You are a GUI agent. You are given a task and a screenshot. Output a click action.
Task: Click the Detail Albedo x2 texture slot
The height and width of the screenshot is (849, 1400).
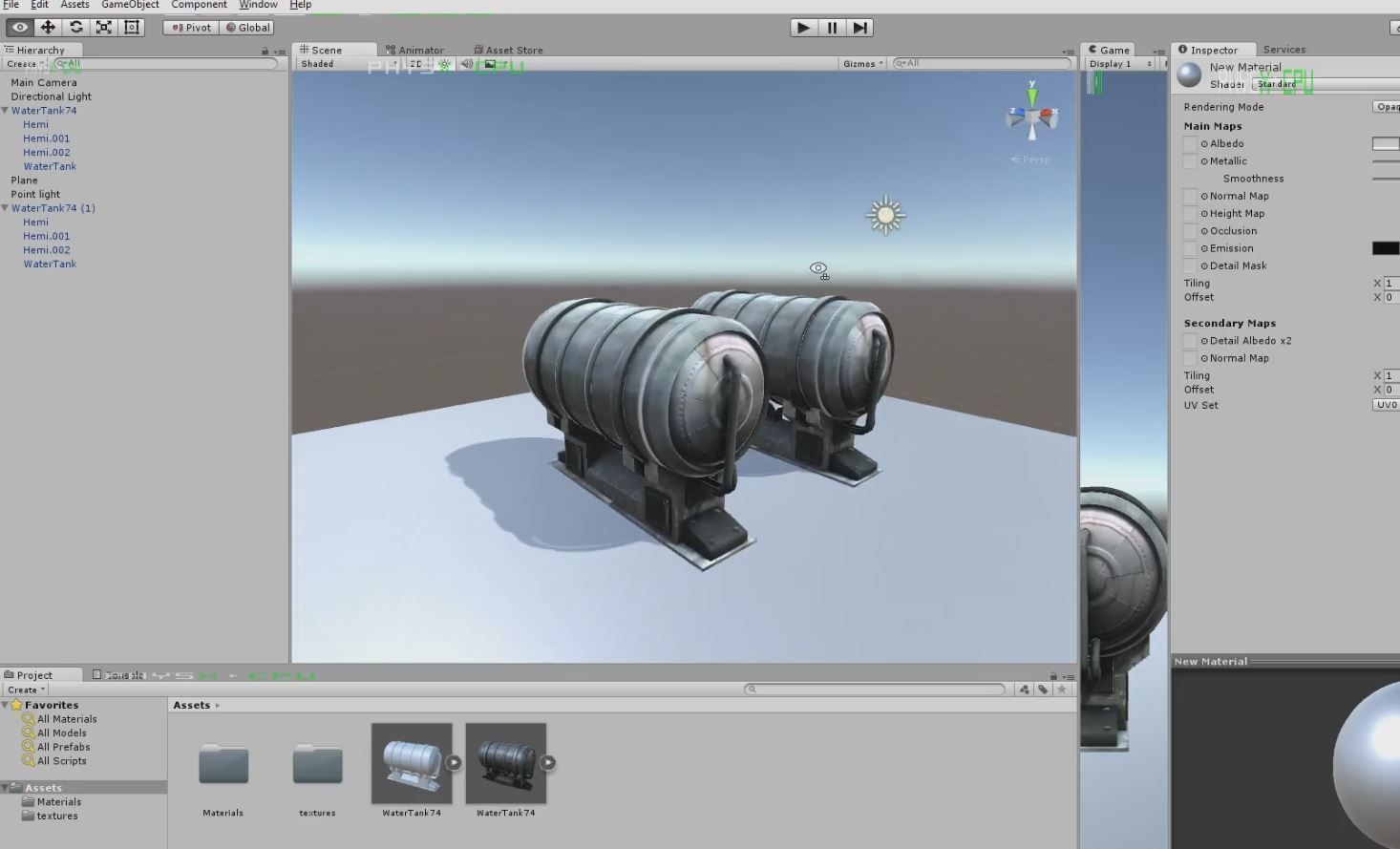(x=1190, y=341)
